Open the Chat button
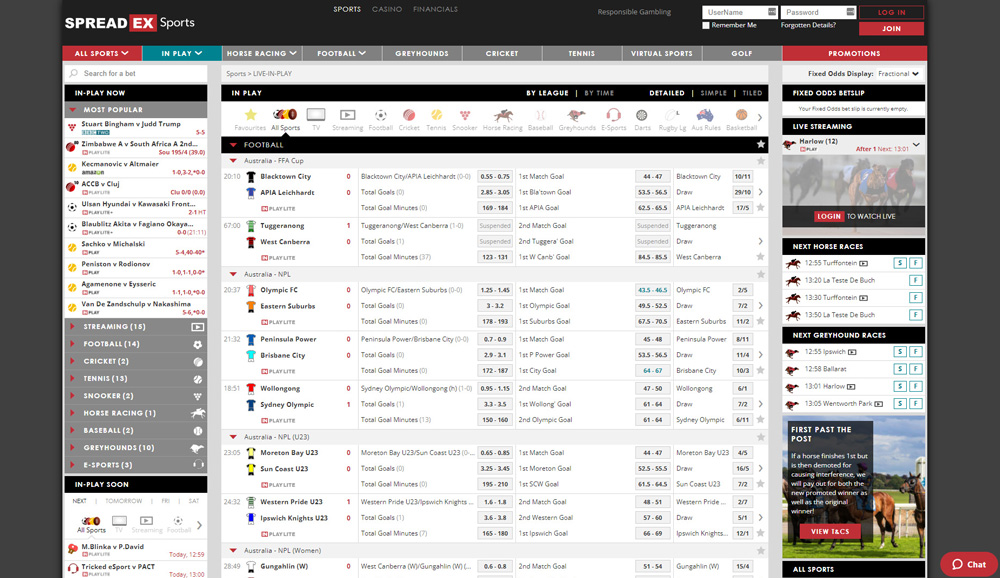The width and height of the screenshot is (1000, 578). (969, 564)
